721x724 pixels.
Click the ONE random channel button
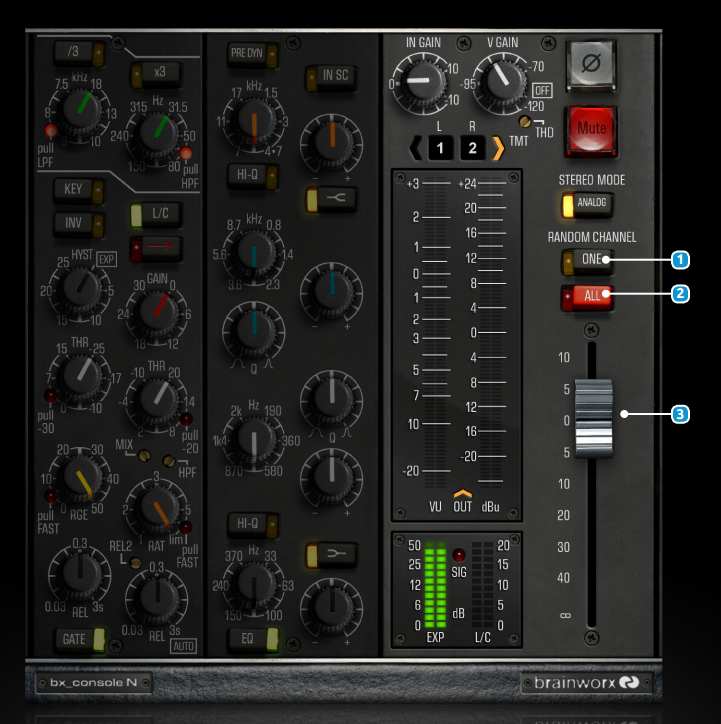click(x=587, y=261)
